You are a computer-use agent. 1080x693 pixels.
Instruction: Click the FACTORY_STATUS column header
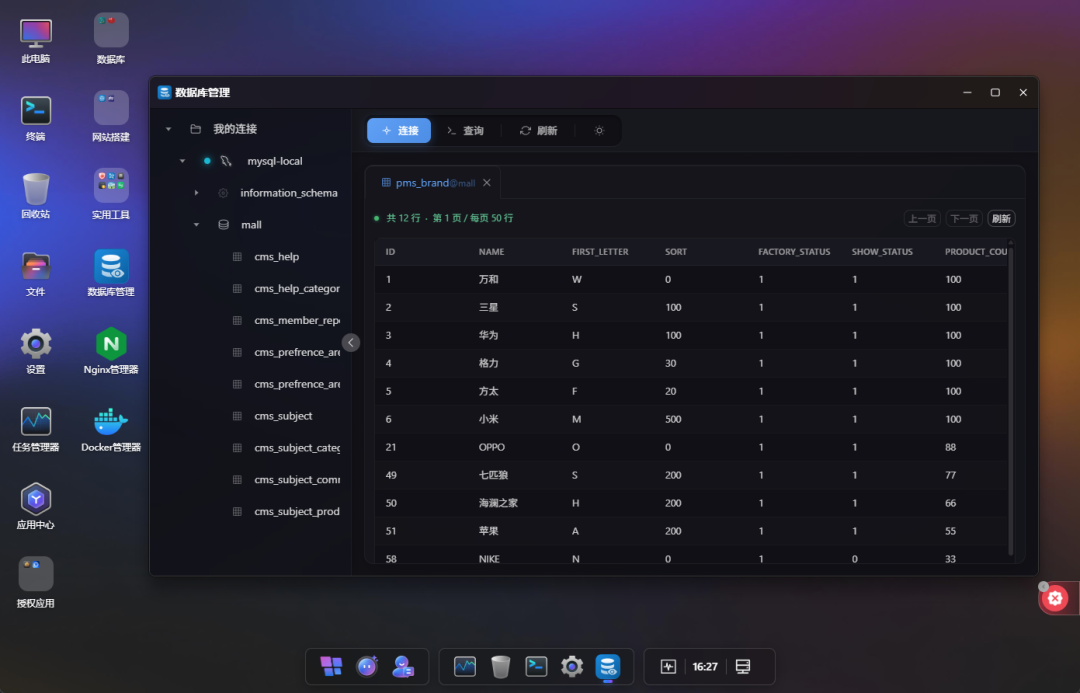(x=794, y=251)
